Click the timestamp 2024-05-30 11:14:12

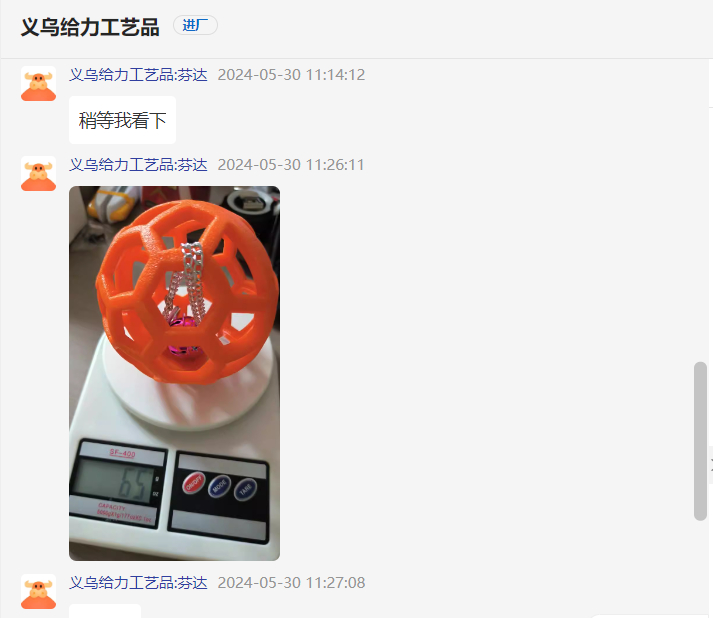[x=291, y=75]
